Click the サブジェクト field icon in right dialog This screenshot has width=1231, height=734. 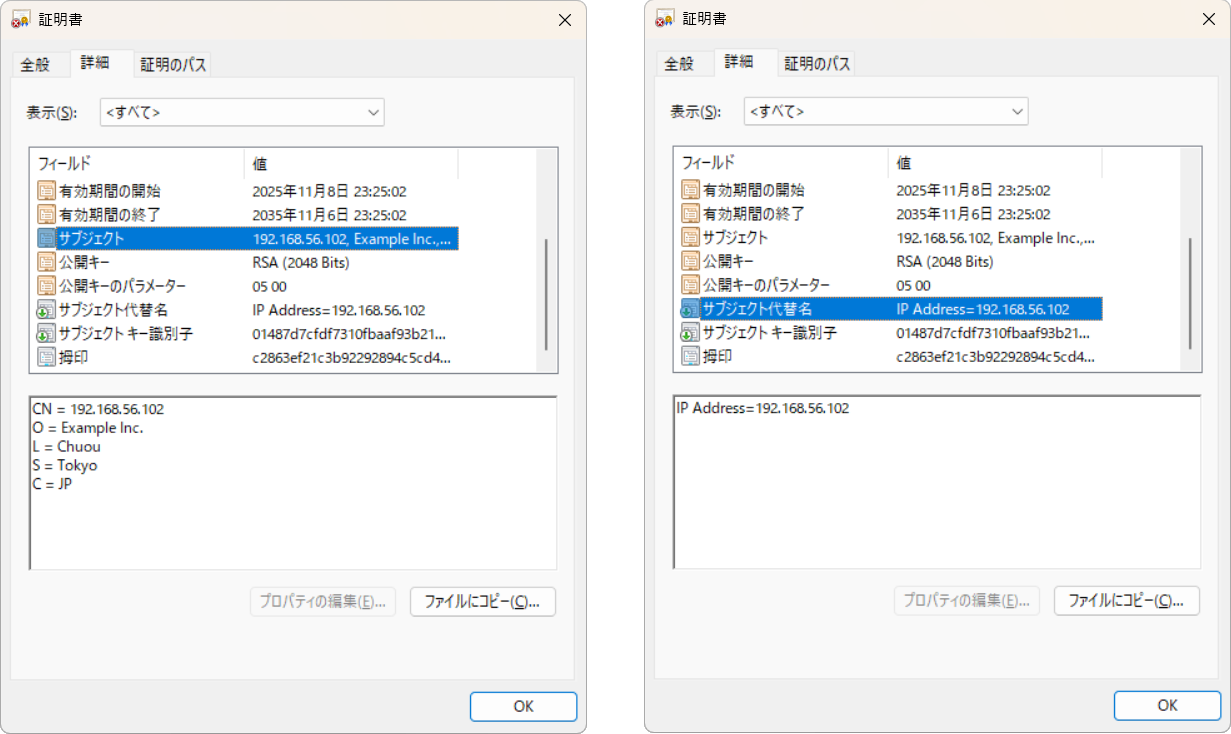tap(691, 238)
